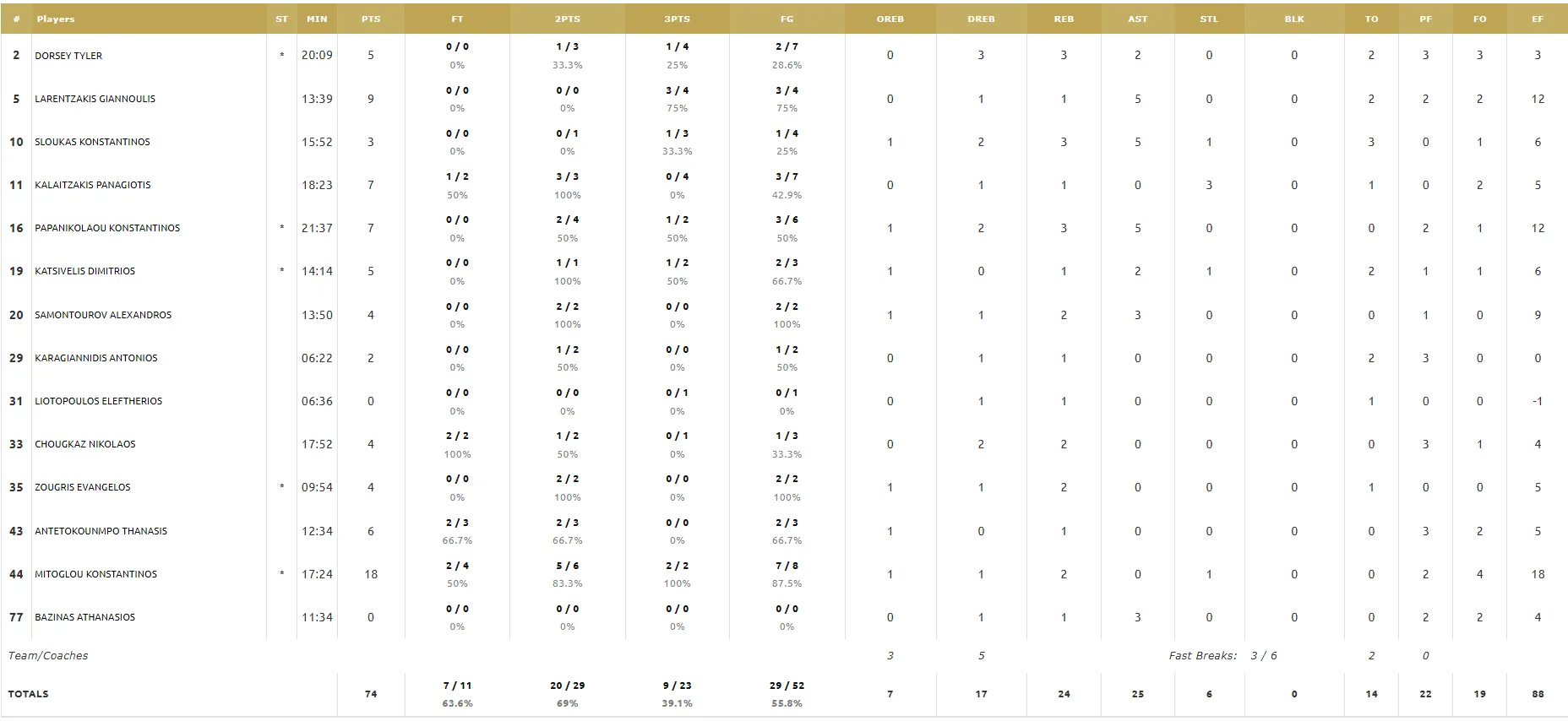Viewport: 1568px width, 721px height.
Task: Sort by MIN column header
Action: pyautogui.click(x=317, y=19)
